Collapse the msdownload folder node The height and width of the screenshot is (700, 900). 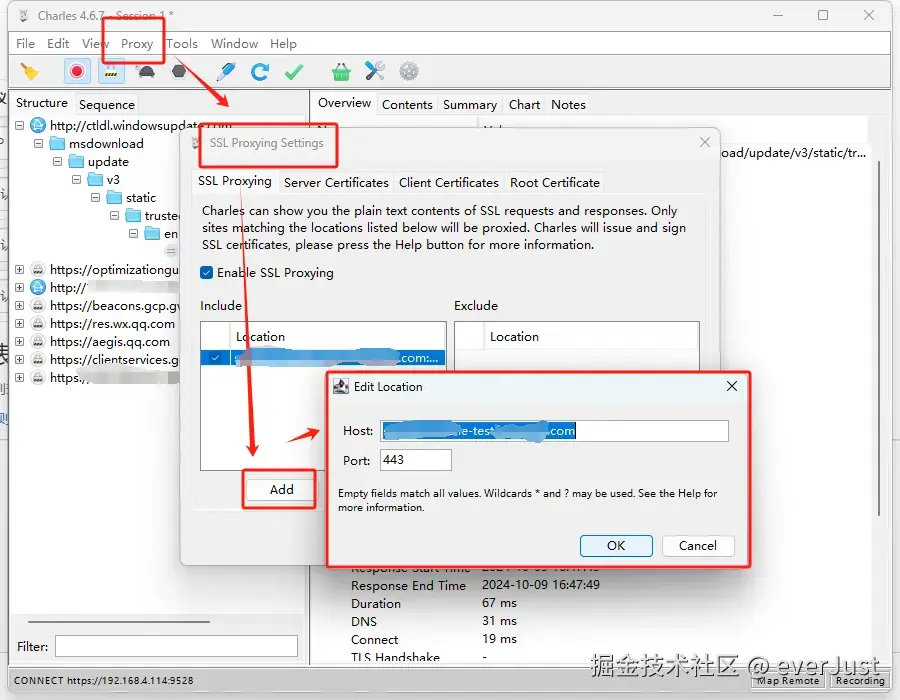(x=38, y=143)
